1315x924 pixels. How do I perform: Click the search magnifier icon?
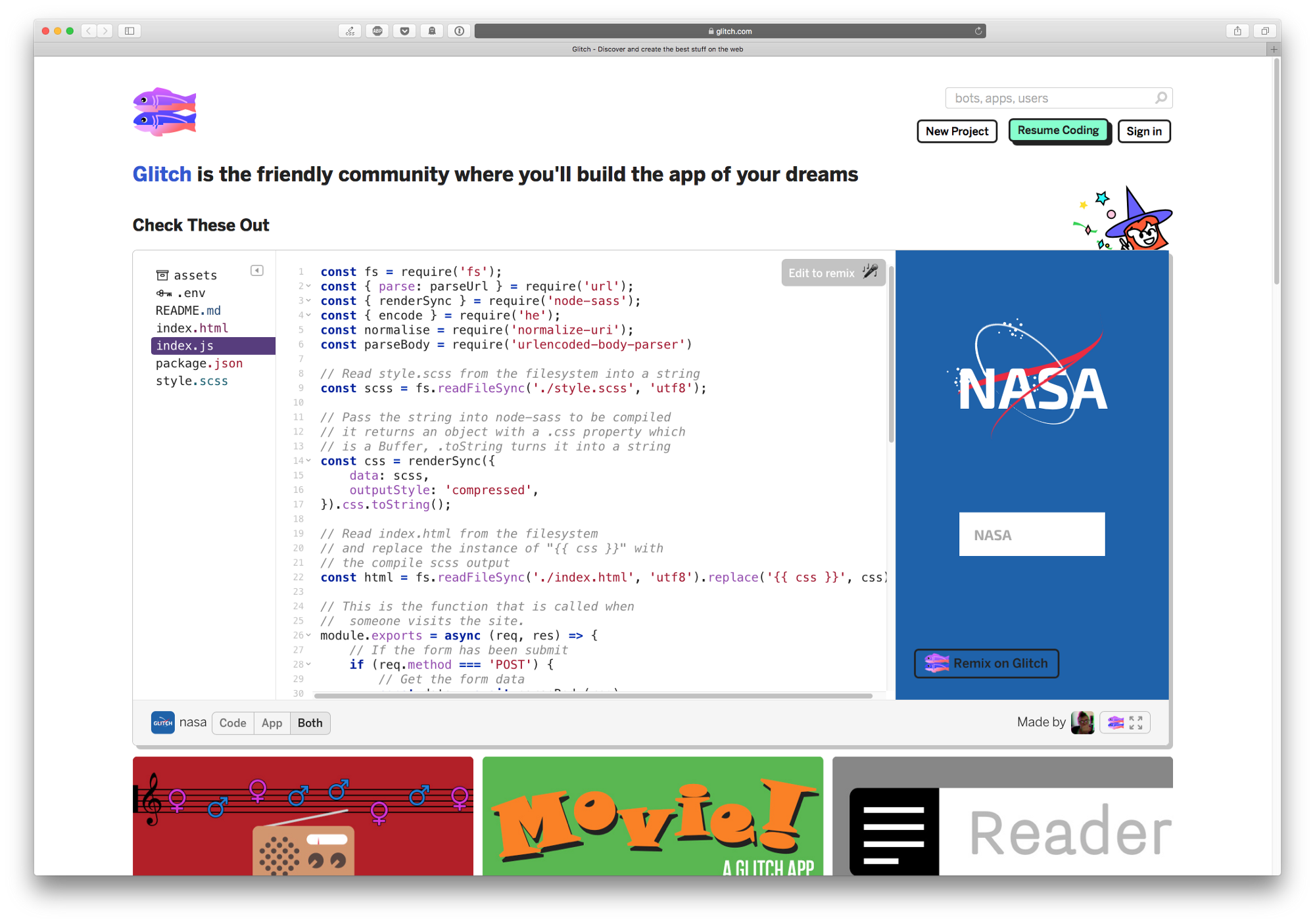point(1161,98)
